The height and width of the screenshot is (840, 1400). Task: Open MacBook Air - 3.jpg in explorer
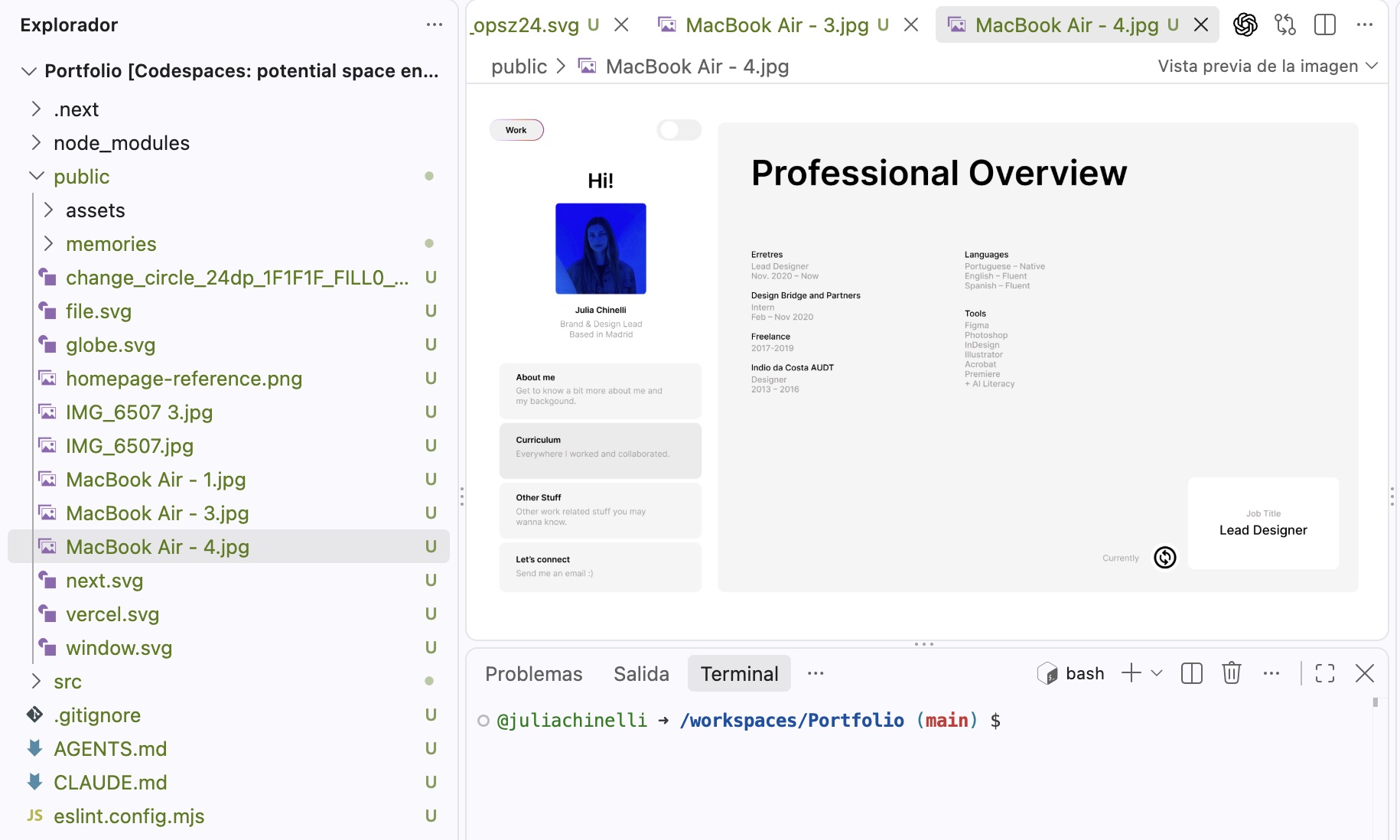pyautogui.click(x=230, y=513)
